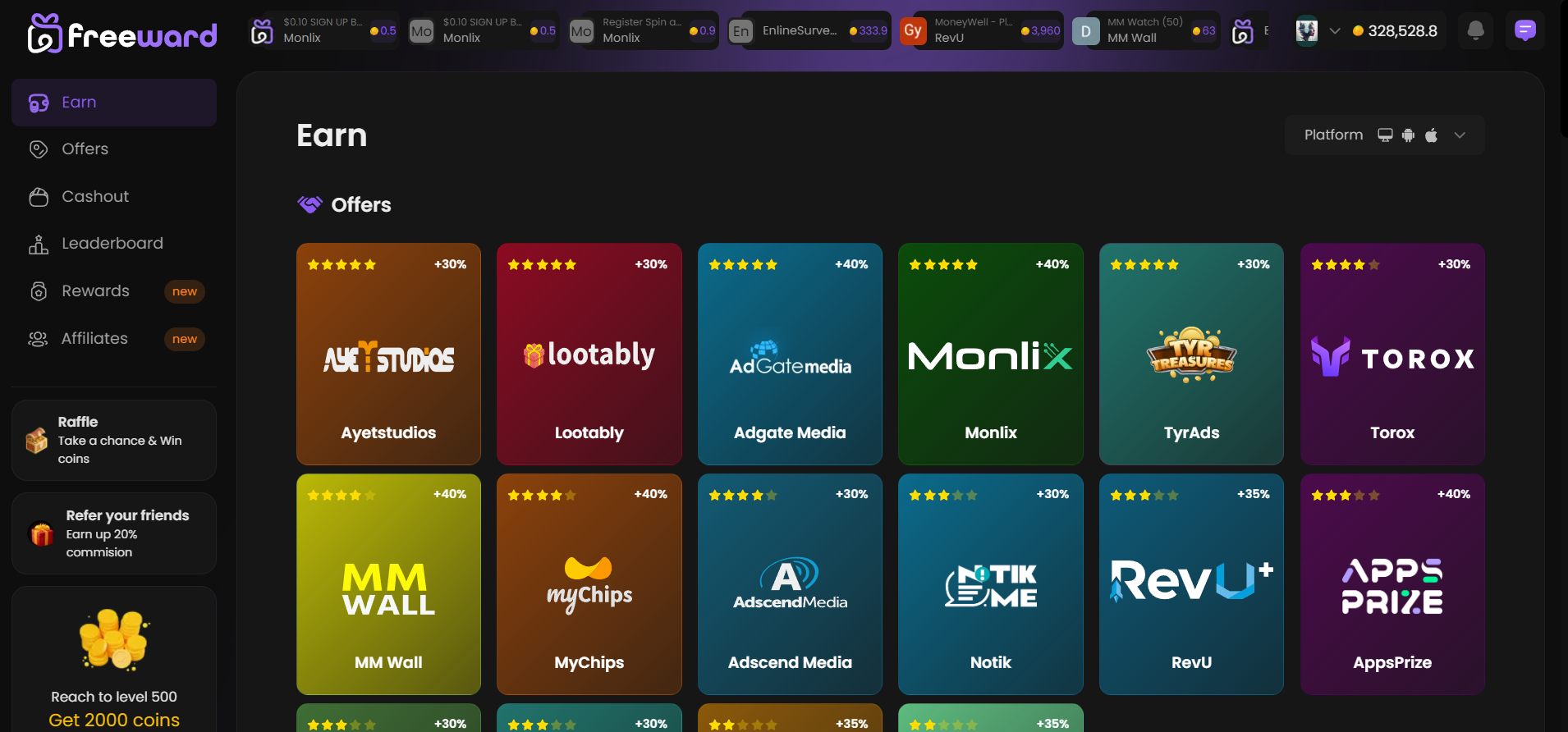
Task: Click the RevU+ logo
Action: pos(1191,580)
